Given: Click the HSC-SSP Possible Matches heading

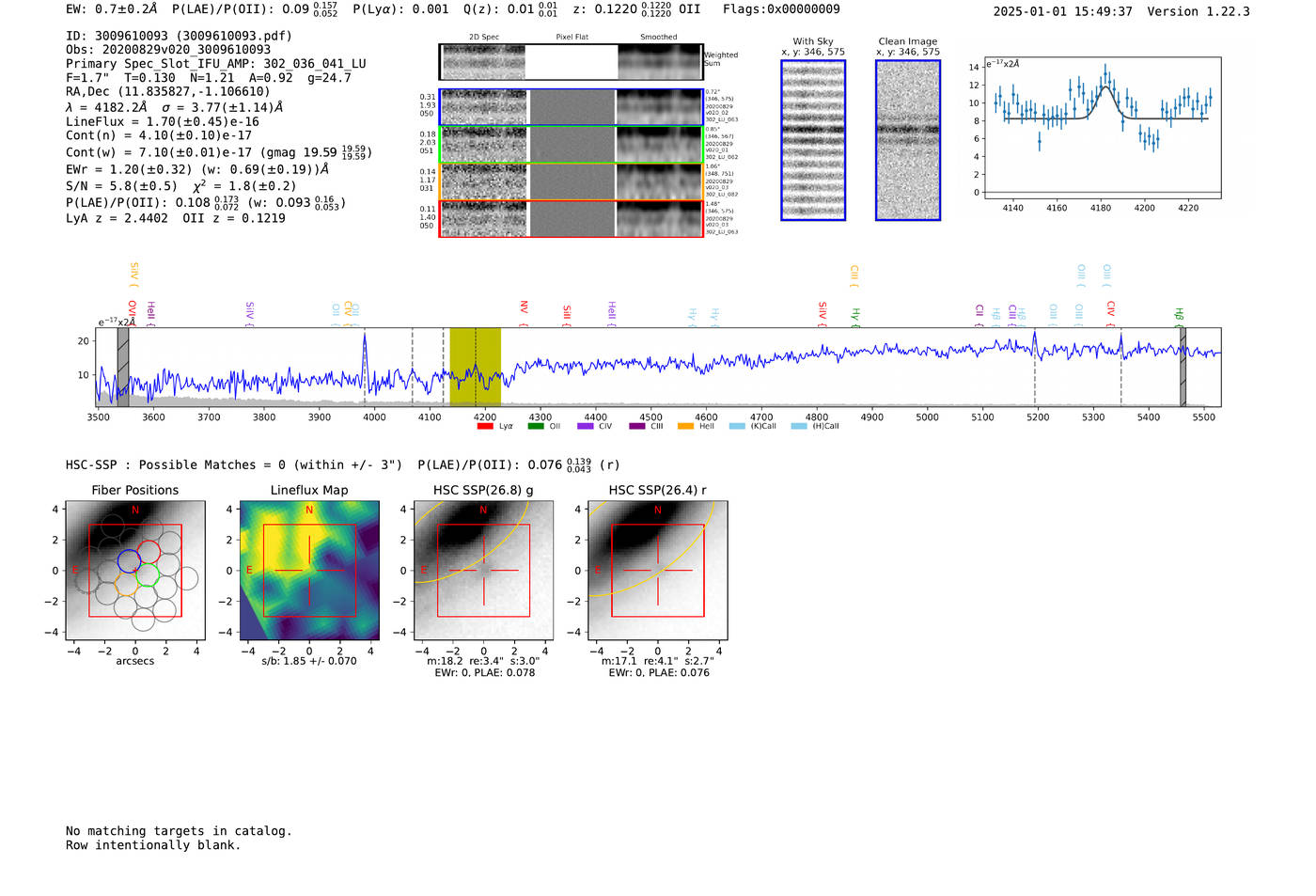Looking at the screenshot, I should coord(234,465).
